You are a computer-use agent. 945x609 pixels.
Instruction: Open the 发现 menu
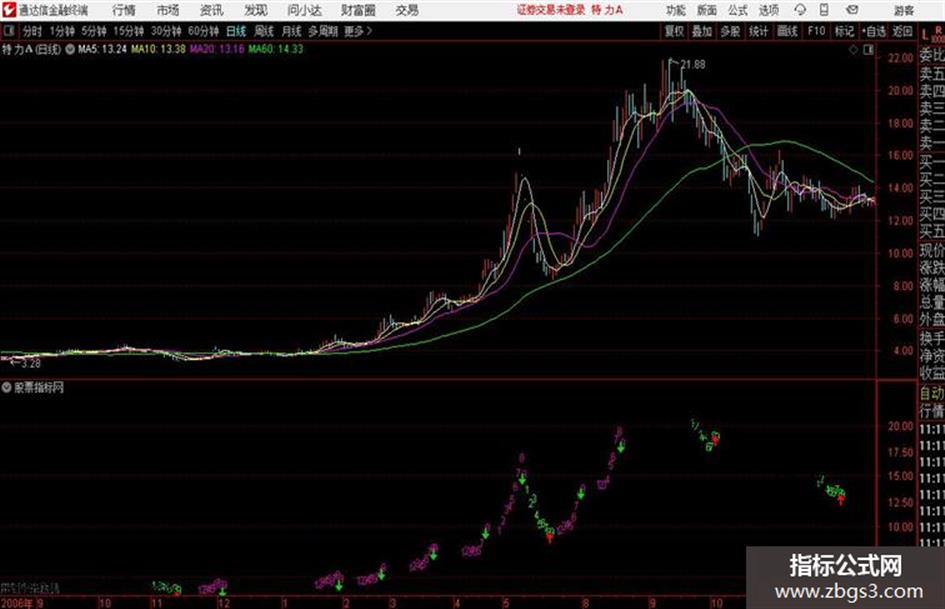pyautogui.click(x=256, y=10)
